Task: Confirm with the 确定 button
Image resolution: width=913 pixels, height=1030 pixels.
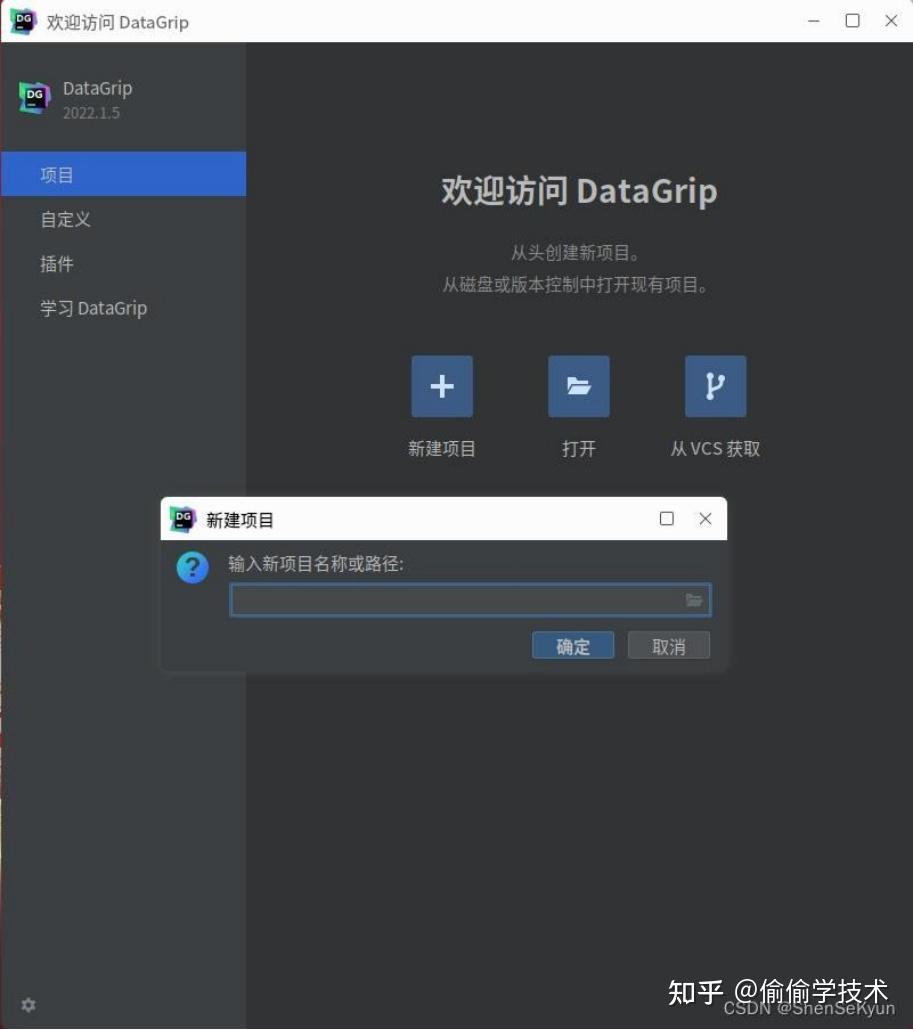Action: click(572, 645)
